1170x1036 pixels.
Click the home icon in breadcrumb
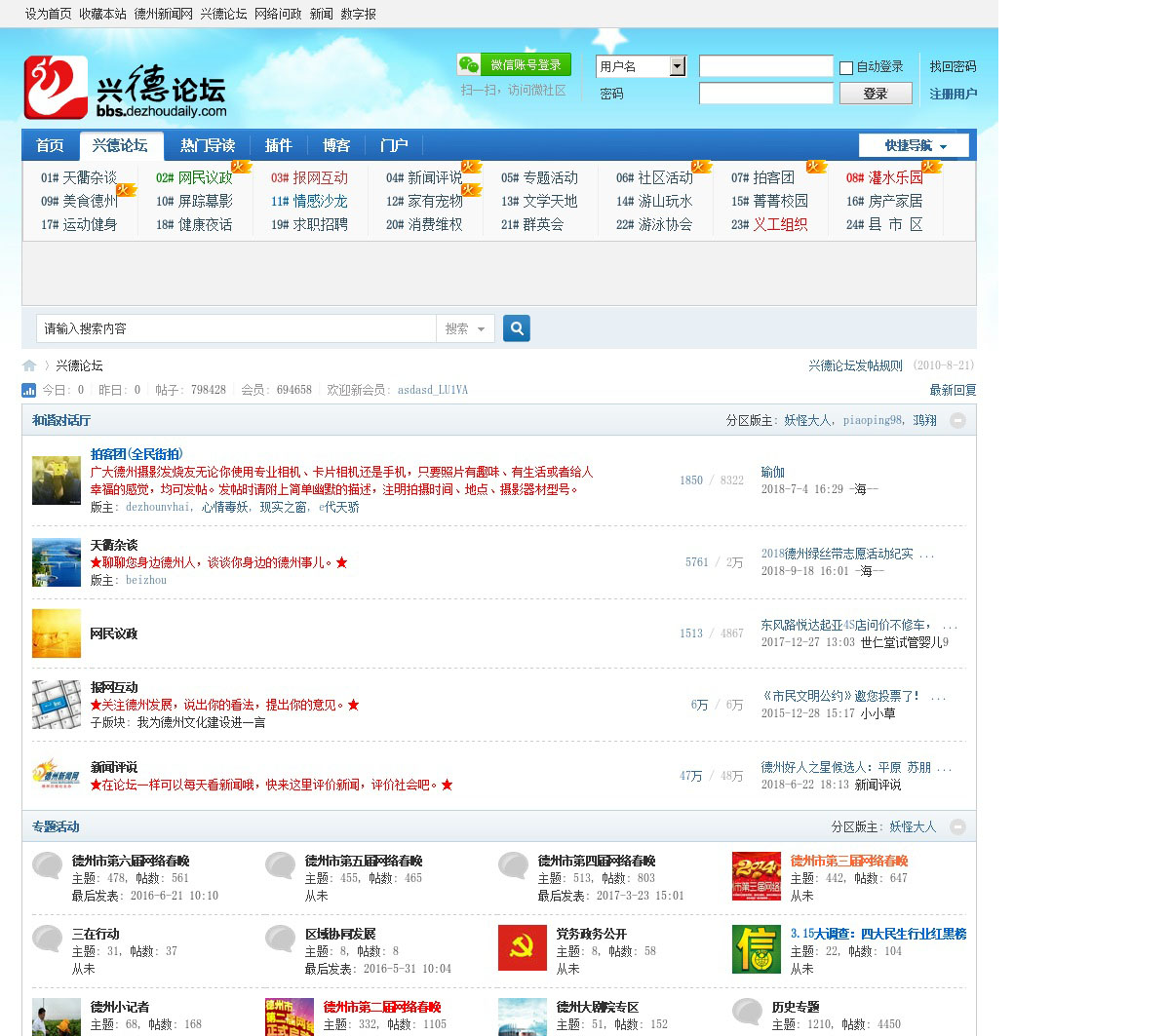[x=29, y=365]
